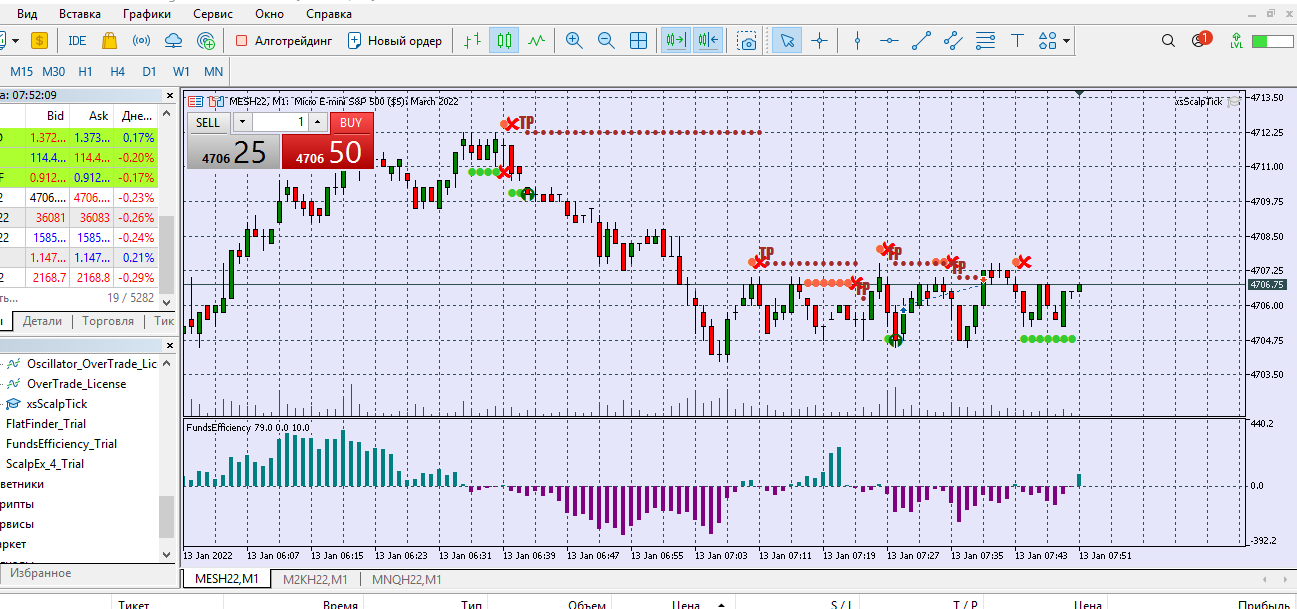
Task: Switch chart to candlesticks
Action: pyautogui.click(x=504, y=41)
